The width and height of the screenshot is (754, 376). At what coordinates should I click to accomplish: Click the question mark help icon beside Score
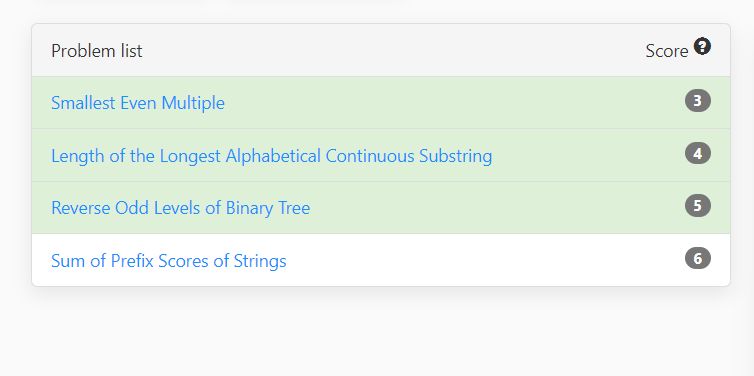702,47
